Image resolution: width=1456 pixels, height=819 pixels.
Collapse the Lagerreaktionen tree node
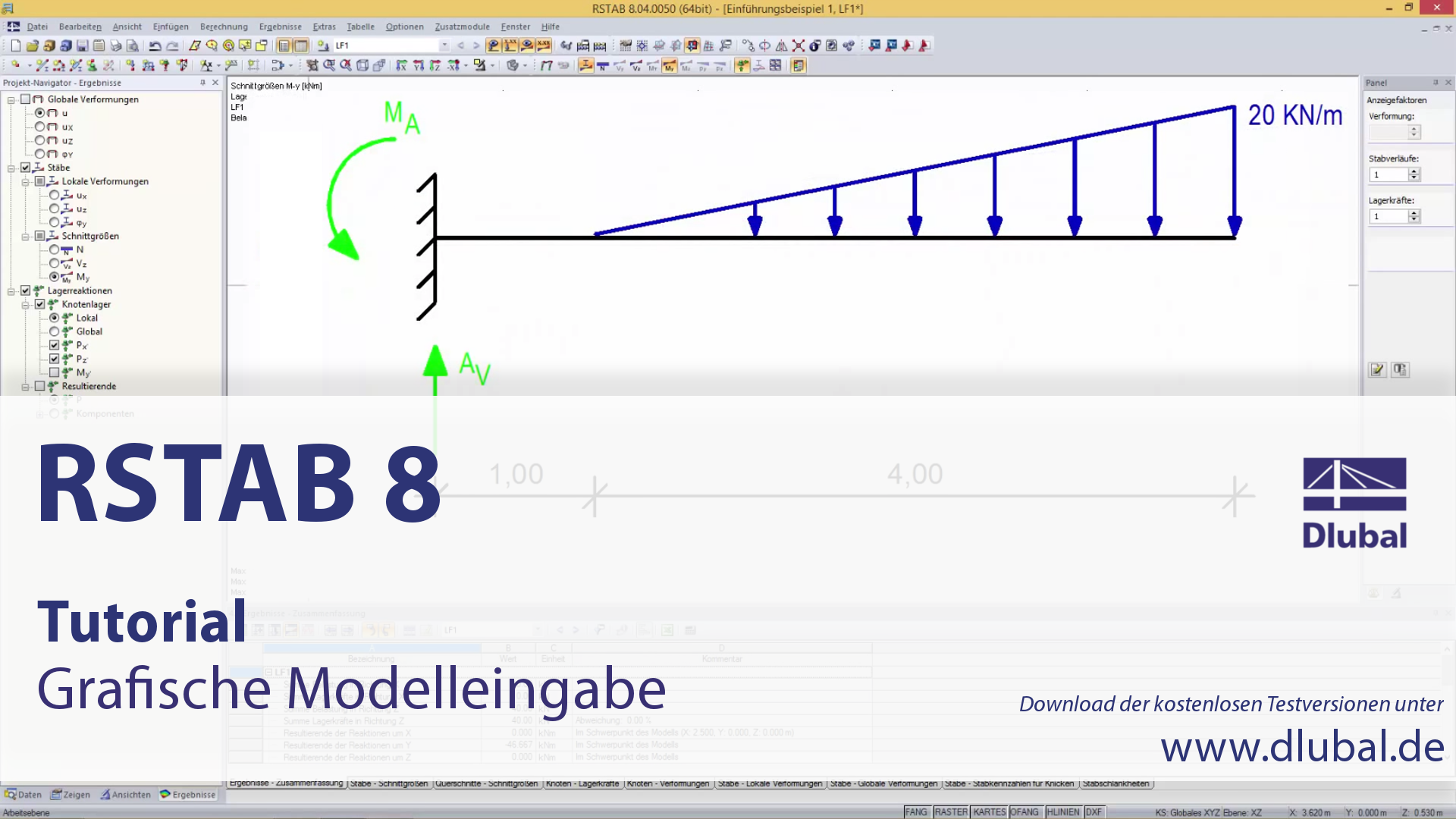click(x=11, y=290)
